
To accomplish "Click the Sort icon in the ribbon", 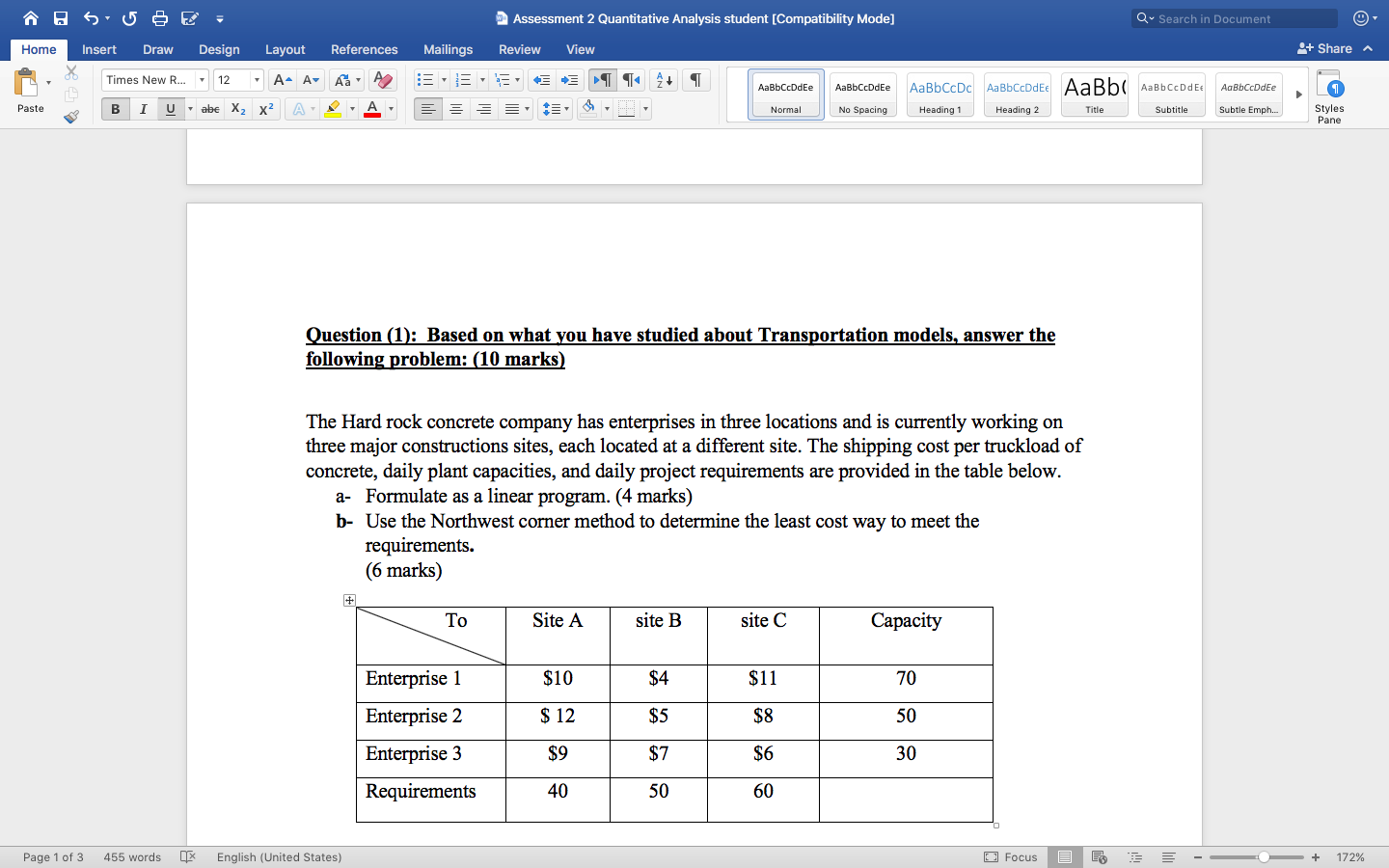I will pyautogui.click(x=666, y=80).
